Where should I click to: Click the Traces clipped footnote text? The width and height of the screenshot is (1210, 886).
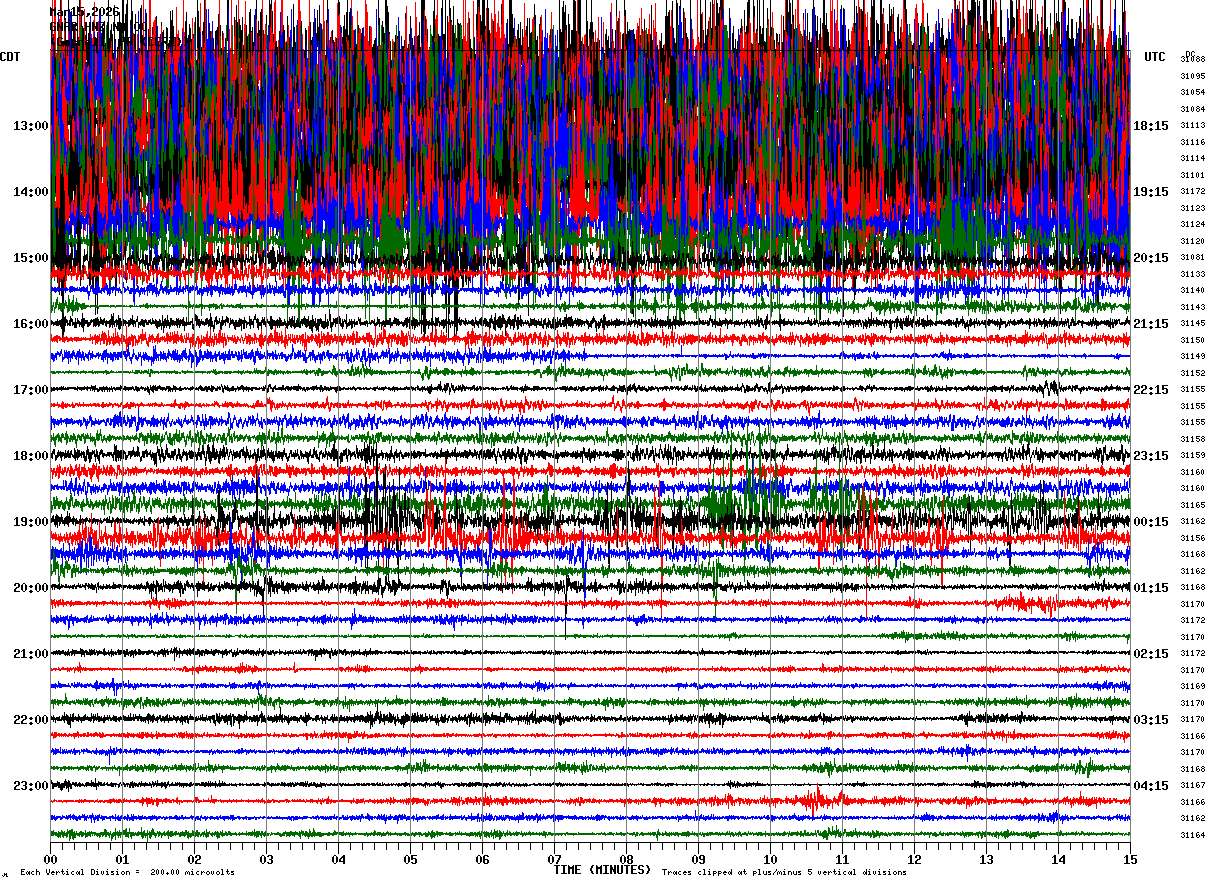pos(784,873)
